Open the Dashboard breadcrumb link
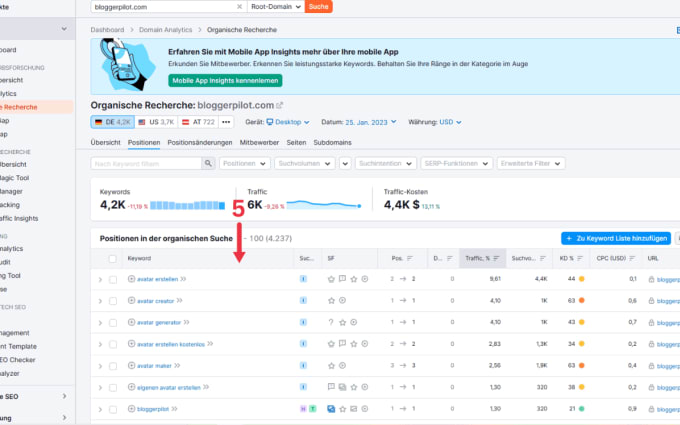The width and height of the screenshot is (680, 425). tap(107, 29)
